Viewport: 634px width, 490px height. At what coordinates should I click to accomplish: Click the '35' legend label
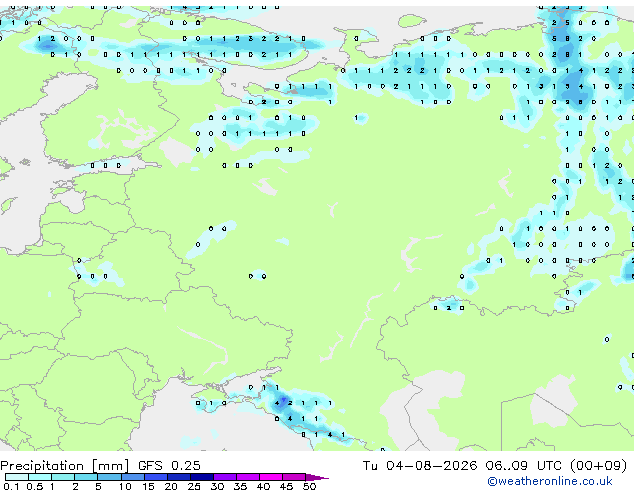point(240,486)
